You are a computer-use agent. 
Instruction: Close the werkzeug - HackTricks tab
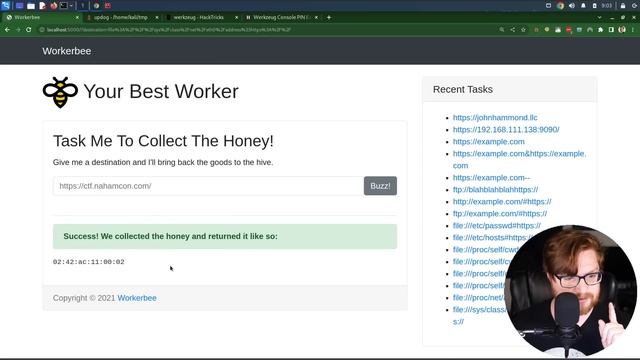pyautogui.click(x=236, y=18)
